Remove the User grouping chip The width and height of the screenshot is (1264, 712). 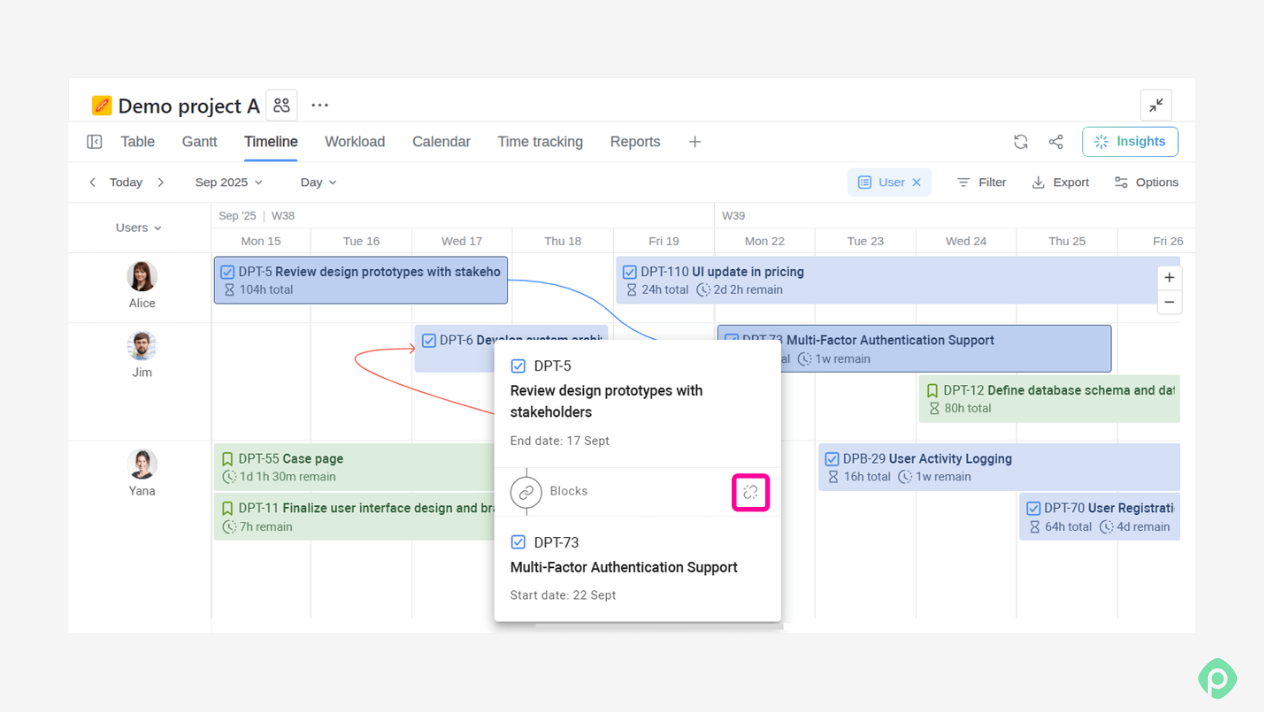[x=916, y=182]
